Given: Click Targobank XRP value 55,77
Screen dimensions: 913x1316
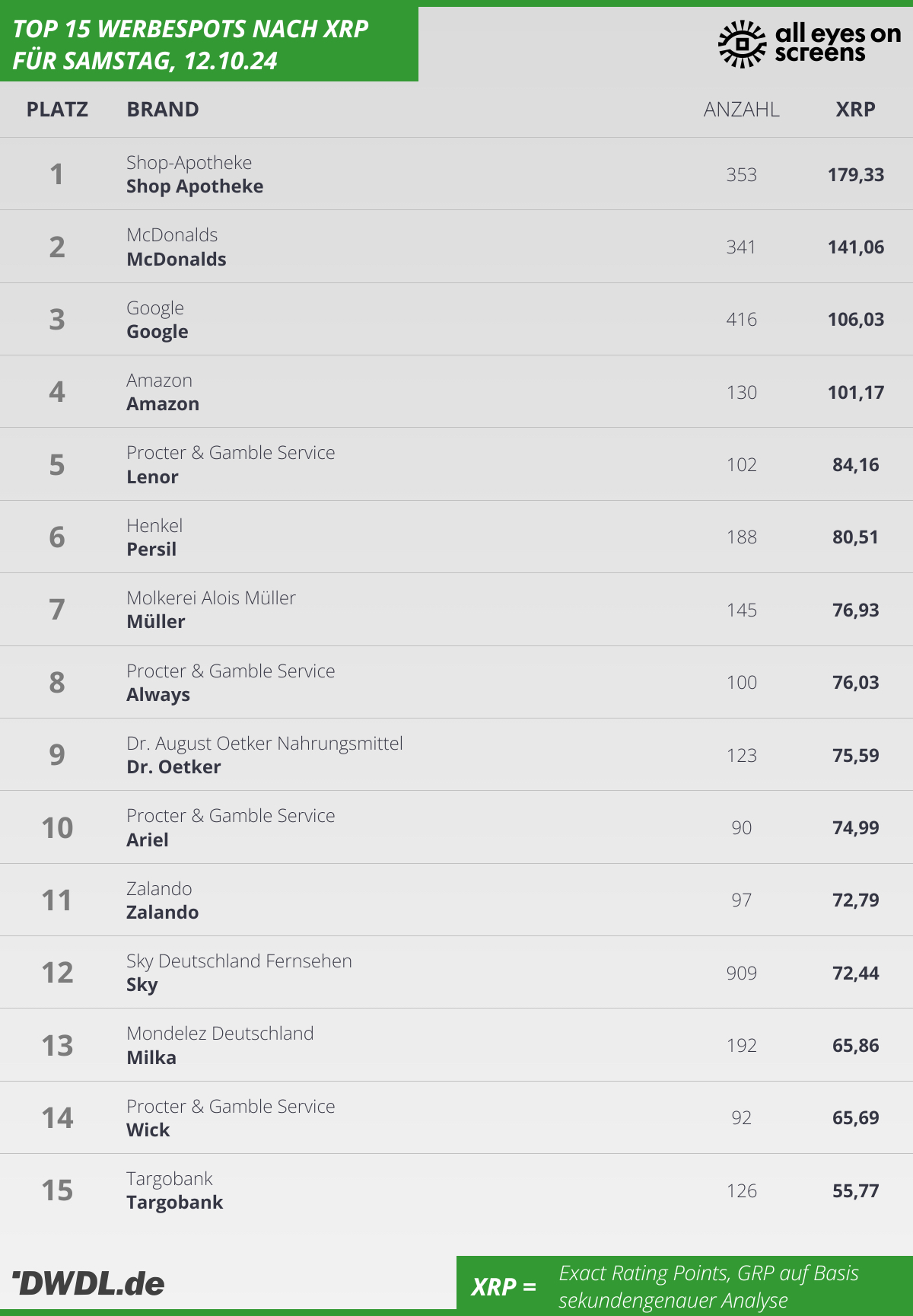Looking at the screenshot, I should tap(856, 1191).
